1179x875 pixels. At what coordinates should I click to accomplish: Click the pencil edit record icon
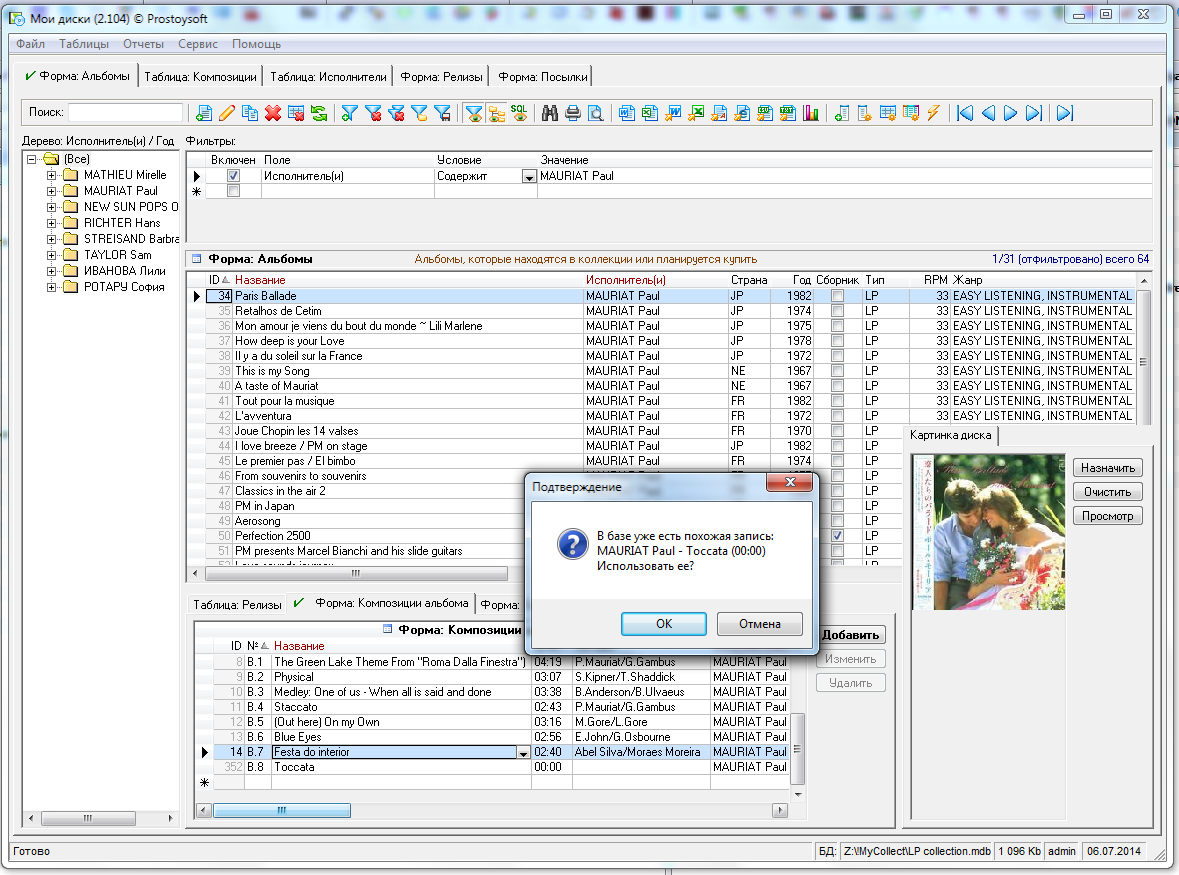[227, 113]
